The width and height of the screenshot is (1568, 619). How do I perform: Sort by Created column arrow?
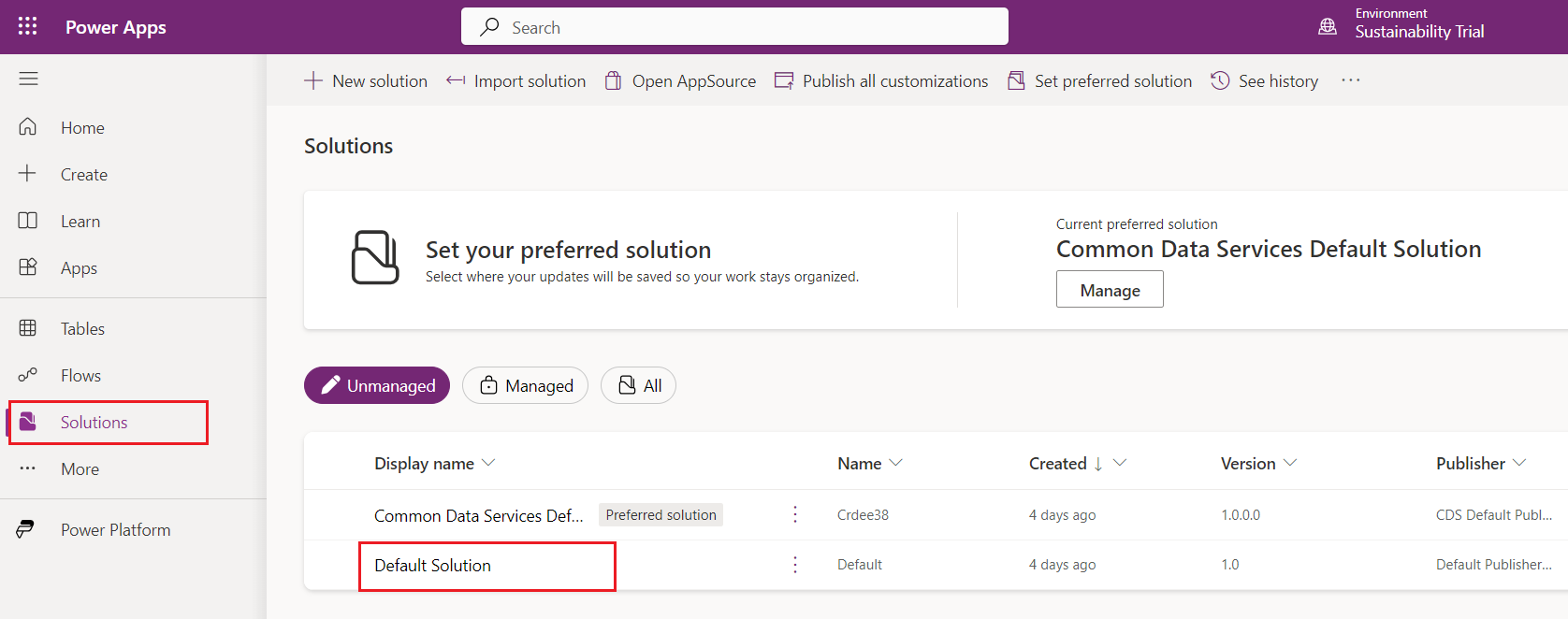click(x=1098, y=464)
